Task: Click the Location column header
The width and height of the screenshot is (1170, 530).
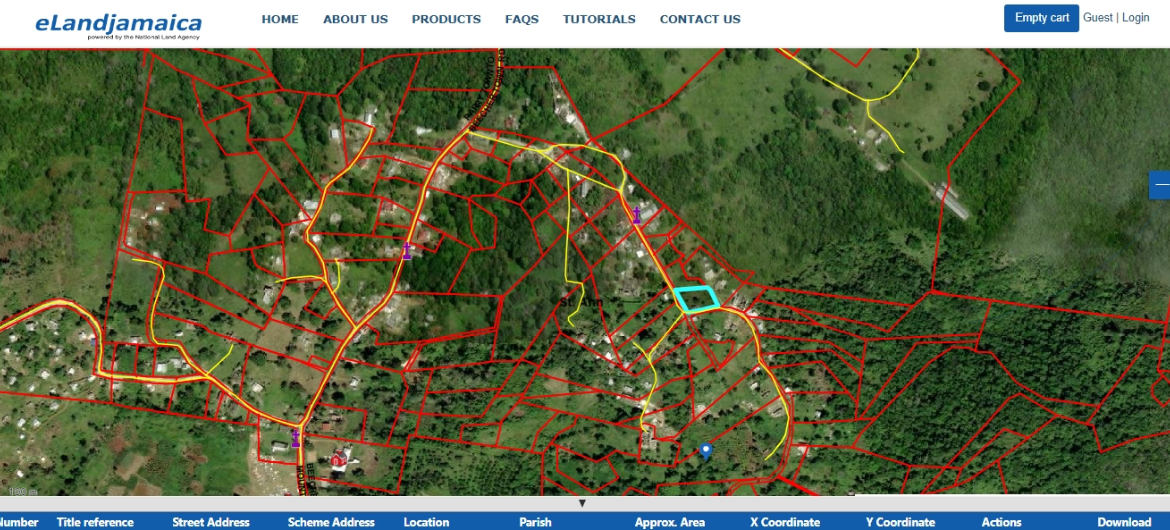Action: click(x=426, y=522)
